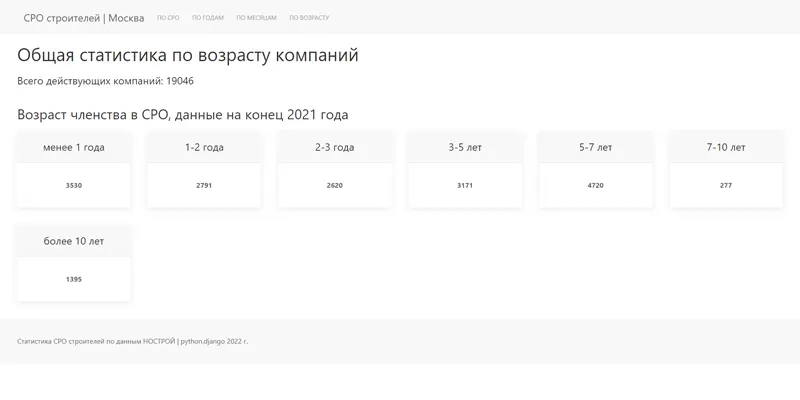Screen dimensions: 800x400
Task: Open the "СРО строителей | Москва" home link
Action: point(83,18)
